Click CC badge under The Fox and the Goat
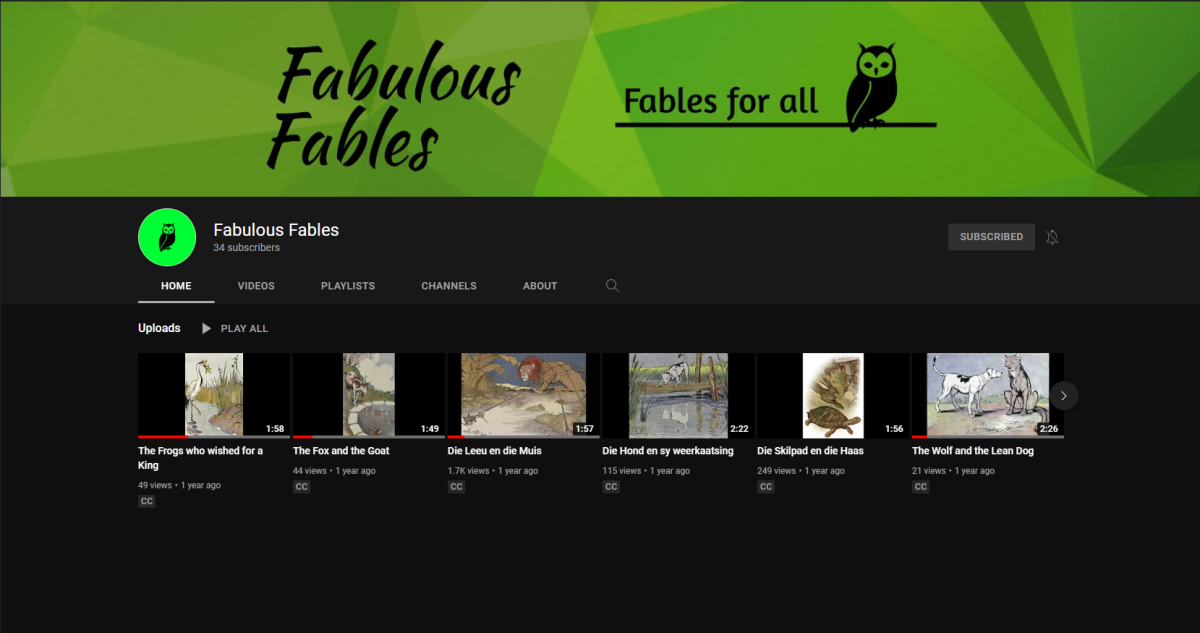Viewport: 1200px width, 633px height. [302, 487]
